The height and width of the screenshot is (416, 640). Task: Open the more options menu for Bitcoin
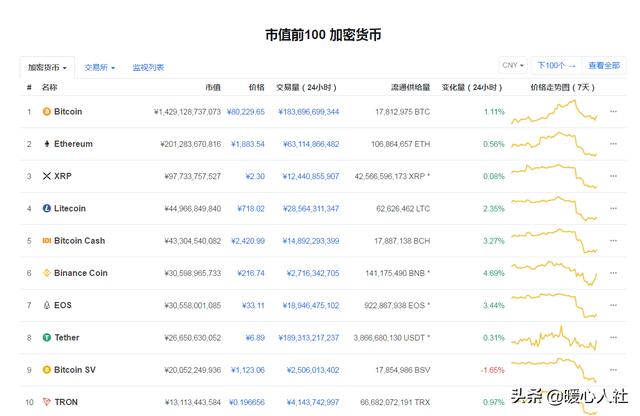613,111
